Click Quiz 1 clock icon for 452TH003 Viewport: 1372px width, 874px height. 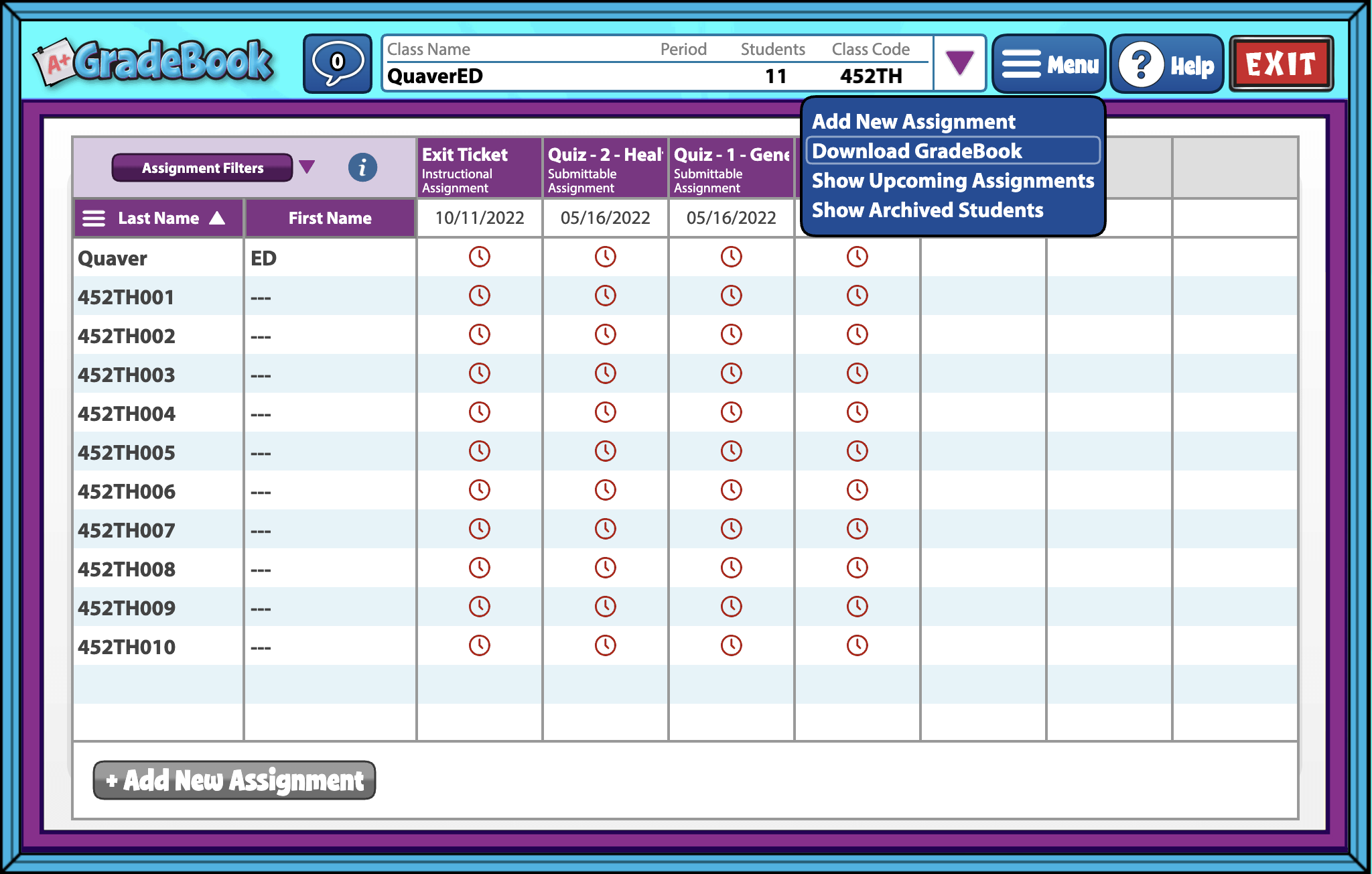point(732,373)
